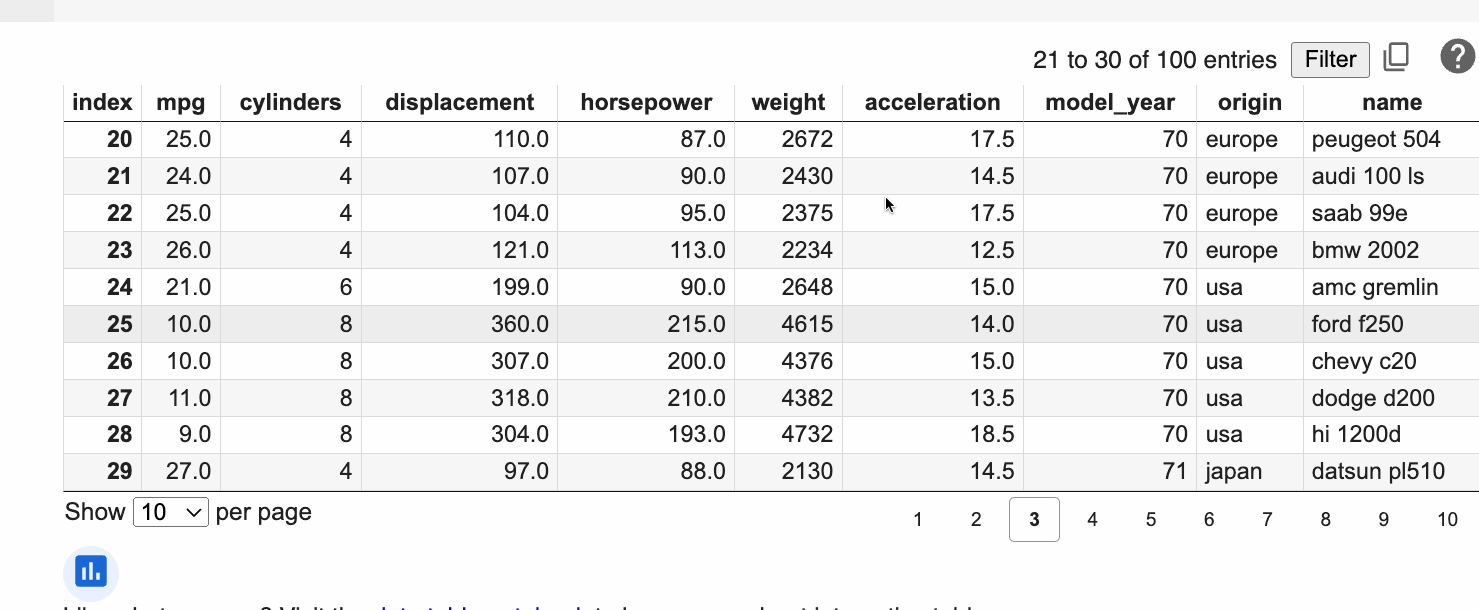1479x610 pixels.
Task: Open the rows per page dropdown
Action: (171, 513)
